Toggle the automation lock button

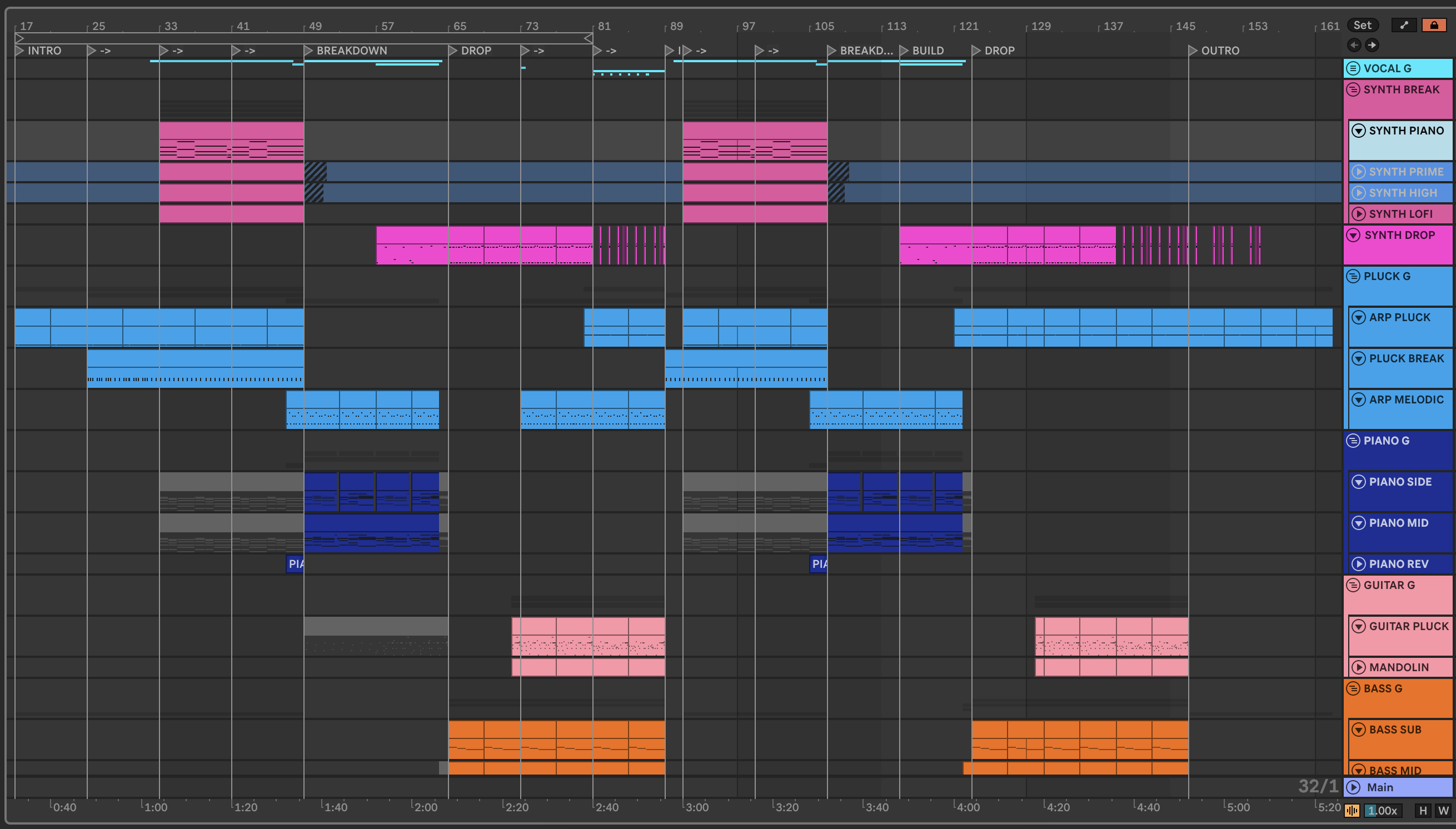(1434, 25)
